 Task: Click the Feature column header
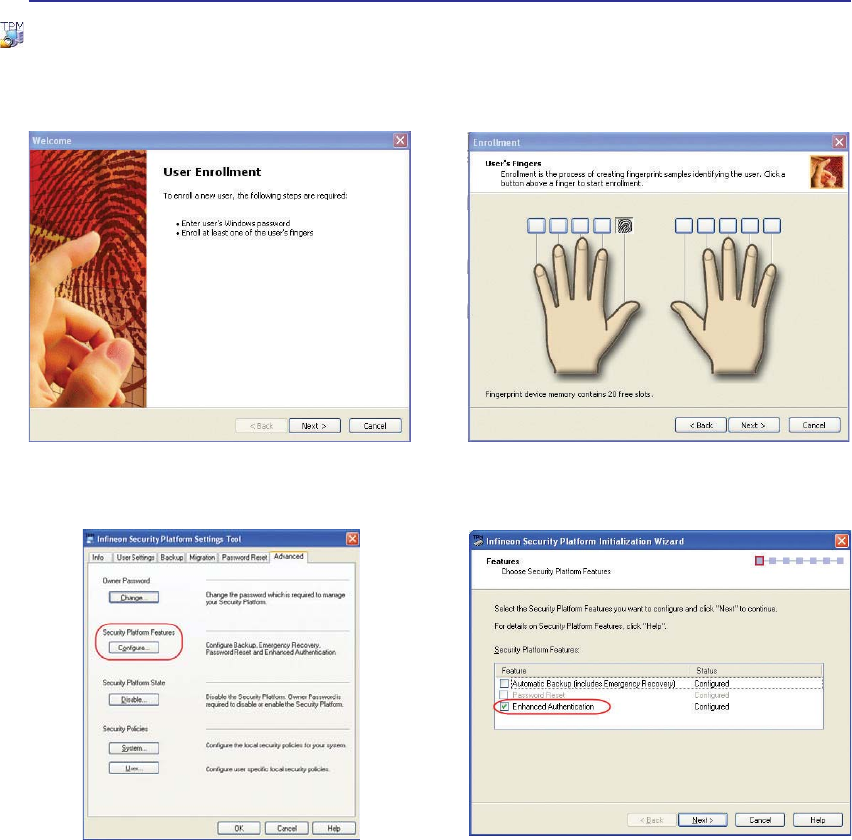coord(592,670)
